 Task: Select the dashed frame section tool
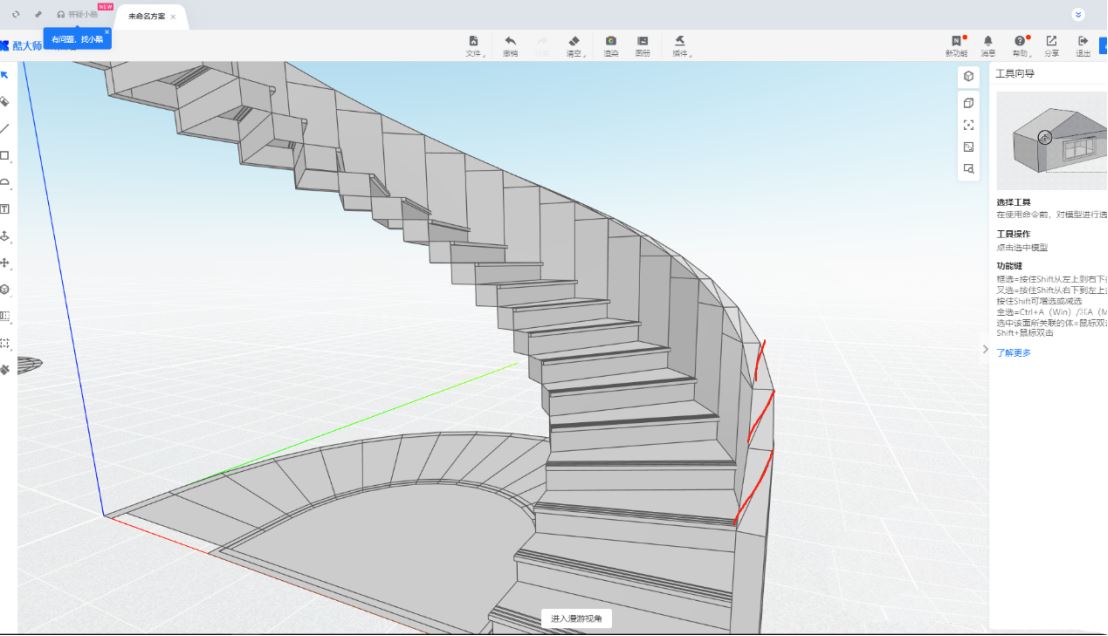4,343
